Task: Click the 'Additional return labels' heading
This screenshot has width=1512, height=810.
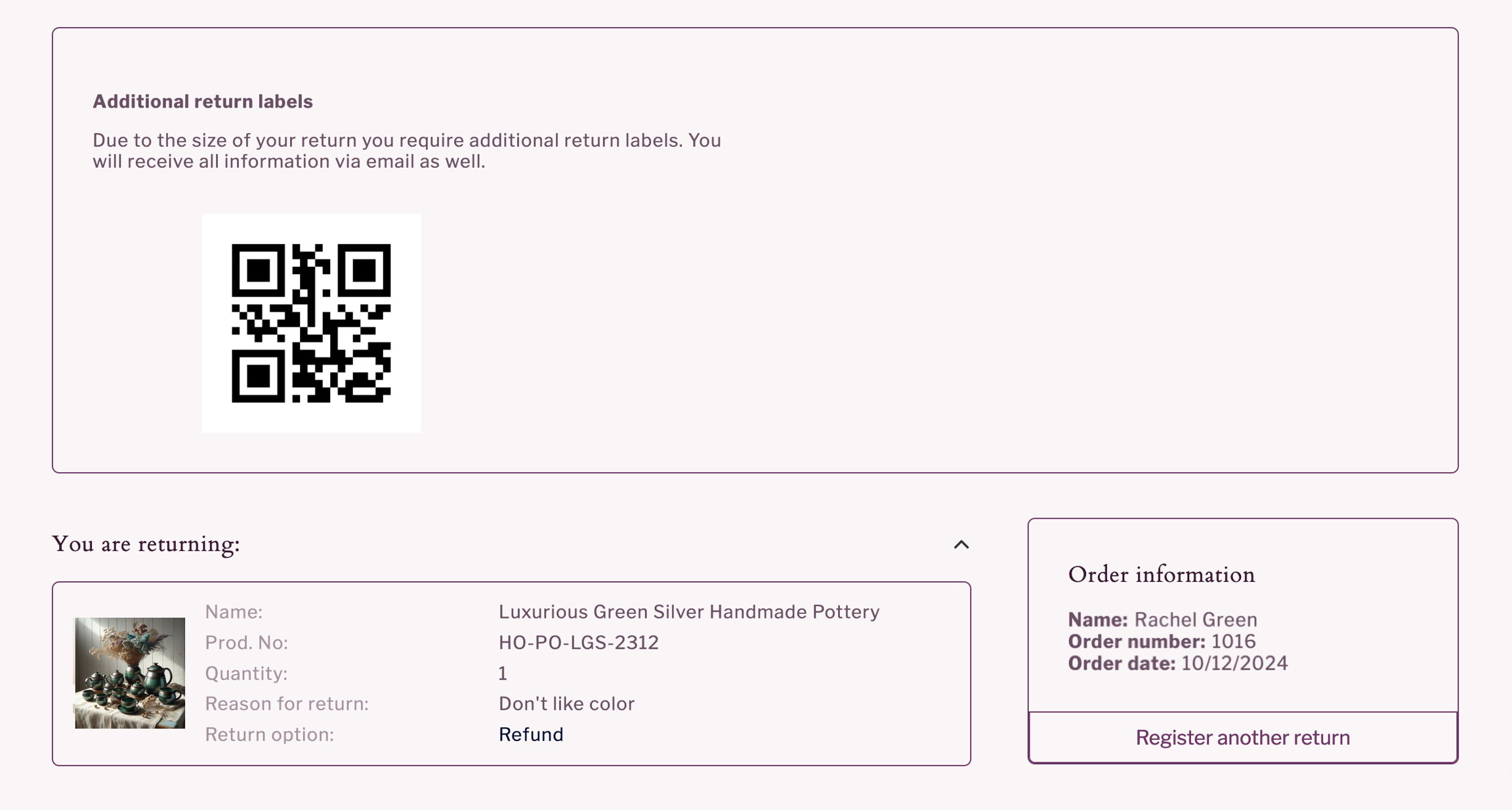Action: coord(203,101)
